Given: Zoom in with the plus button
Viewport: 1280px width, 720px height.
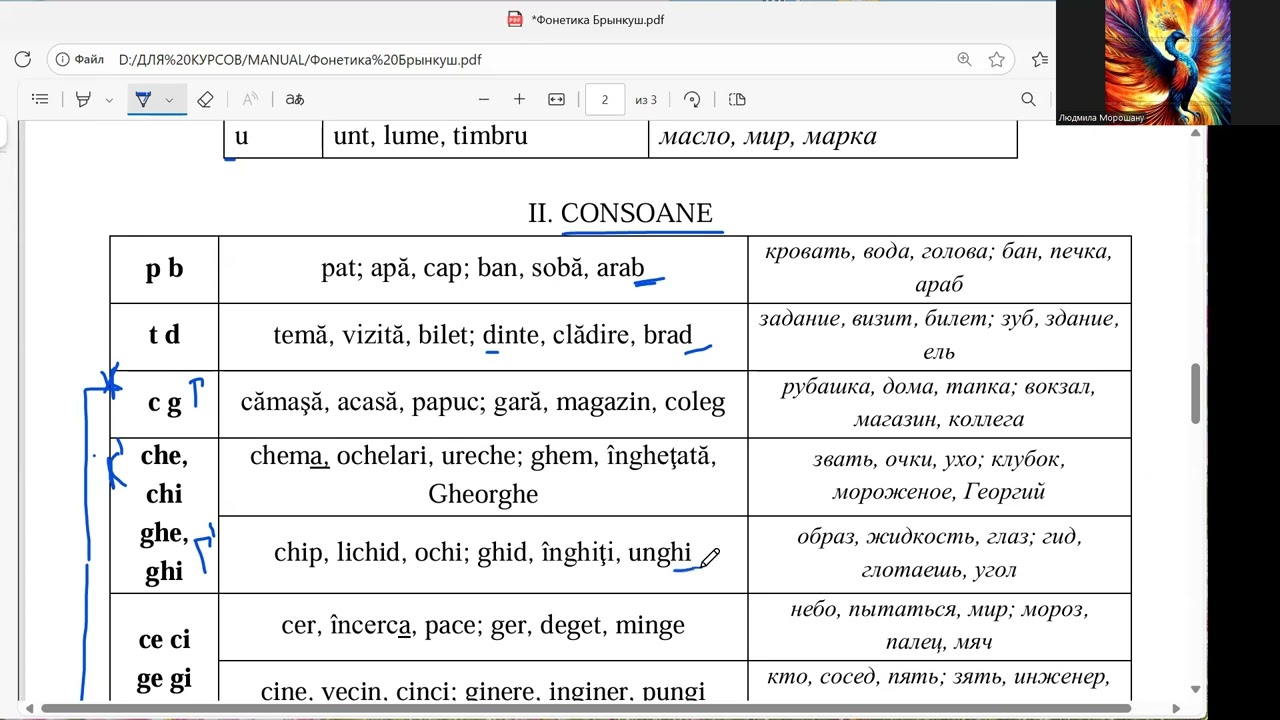Looking at the screenshot, I should (x=519, y=99).
